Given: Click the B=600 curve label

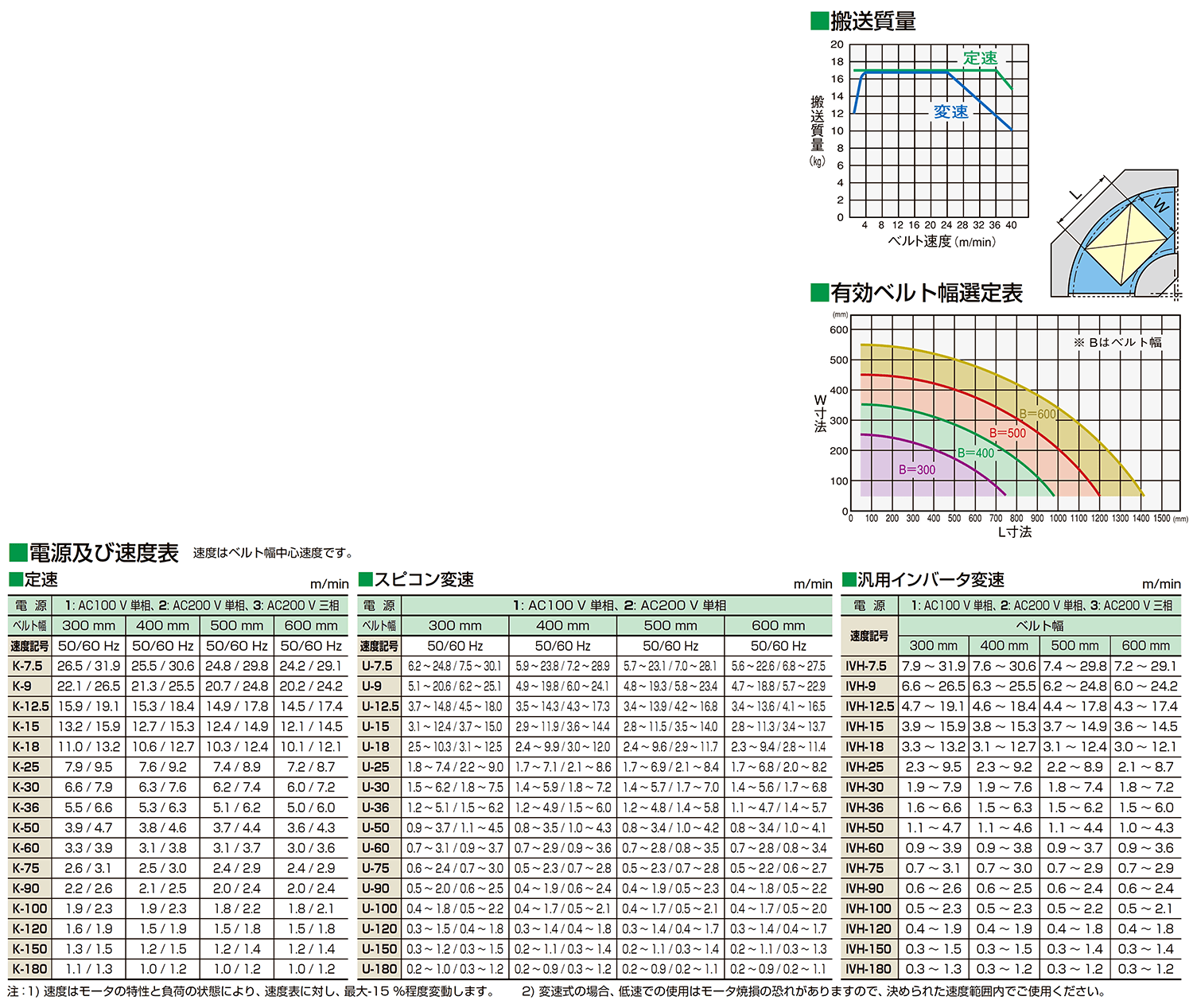Looking at the screenshot, I should [1038, 414].
